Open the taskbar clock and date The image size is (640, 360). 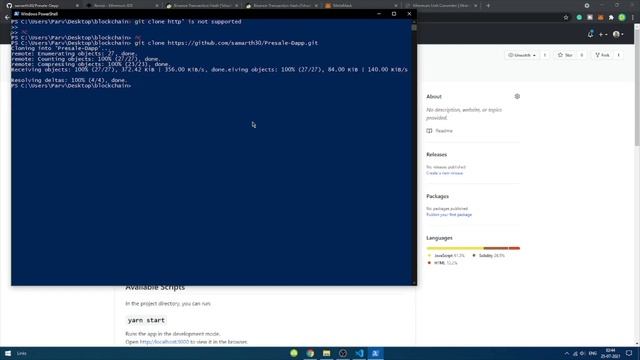(x=611, y=353)
